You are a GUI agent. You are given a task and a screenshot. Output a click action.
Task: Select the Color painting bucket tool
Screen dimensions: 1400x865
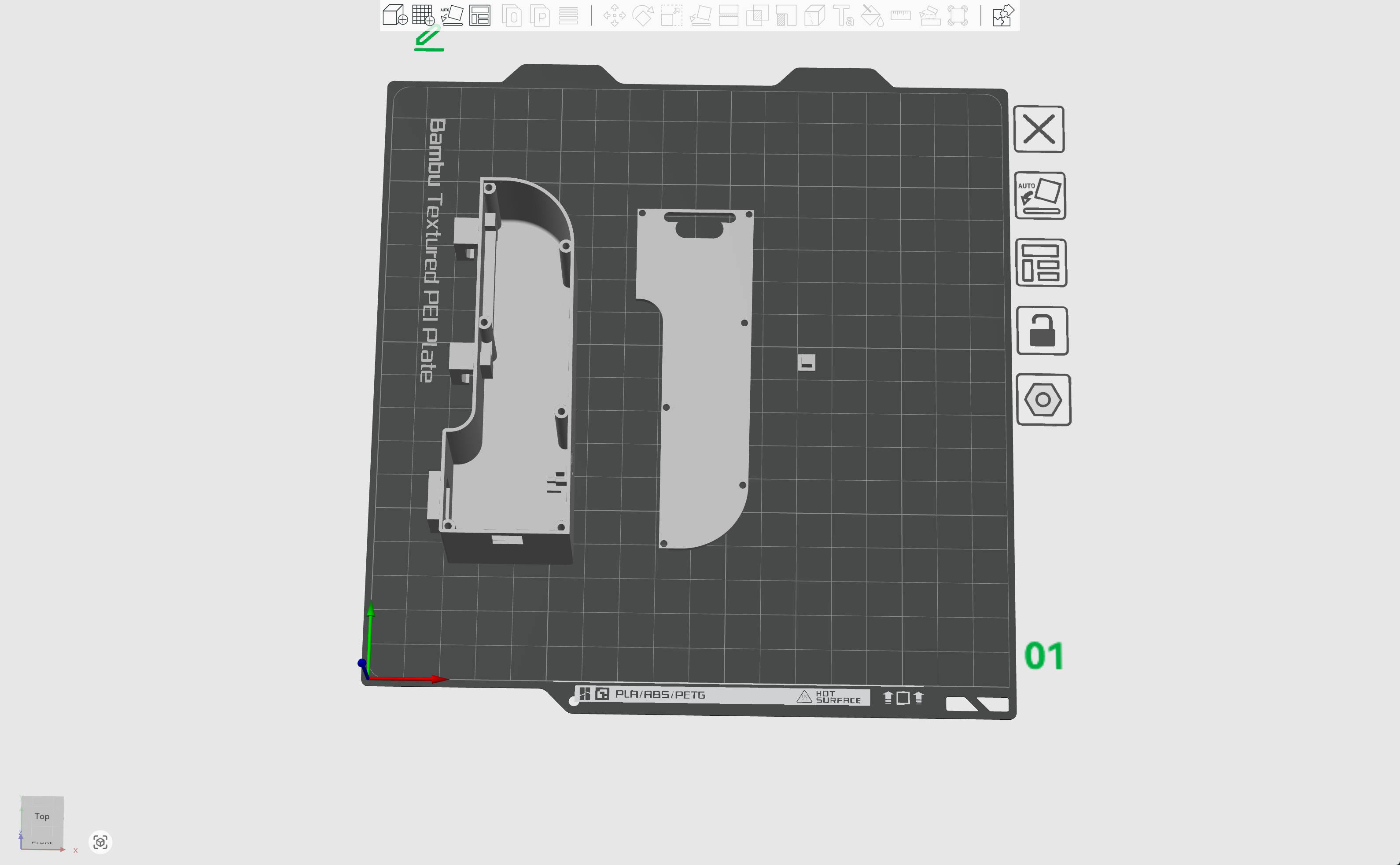point(872,15)
